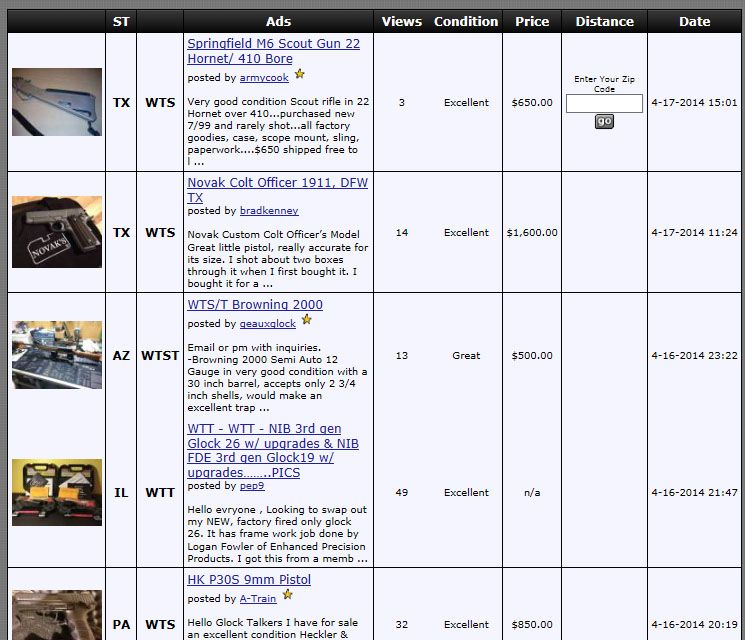This screenshot has height=640, width=745.
Task: View geauxglock's profile
Action: click(267, 324)
